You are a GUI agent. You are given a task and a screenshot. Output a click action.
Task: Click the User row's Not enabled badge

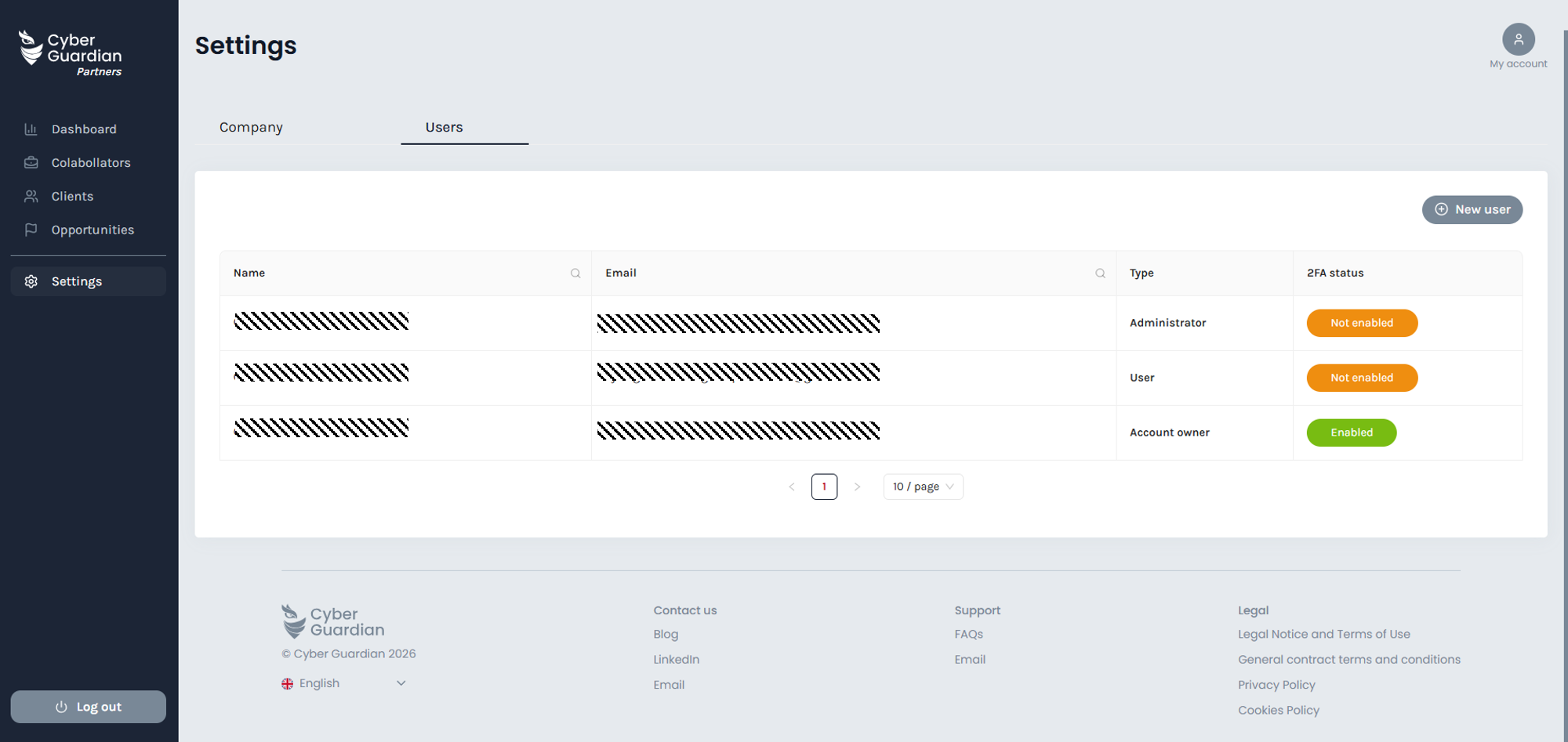pyautogui.click(x=1362, y=378)
